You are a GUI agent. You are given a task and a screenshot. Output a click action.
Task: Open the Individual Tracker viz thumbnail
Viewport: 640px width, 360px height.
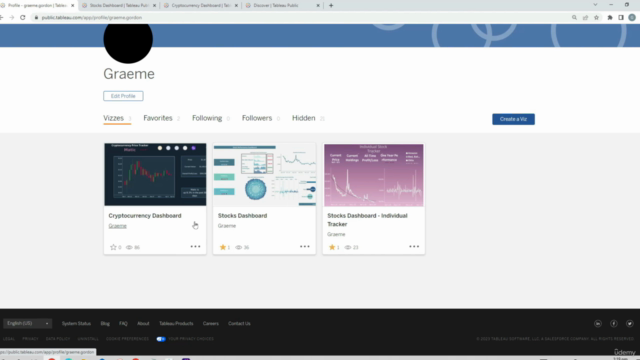coord(374,175)
